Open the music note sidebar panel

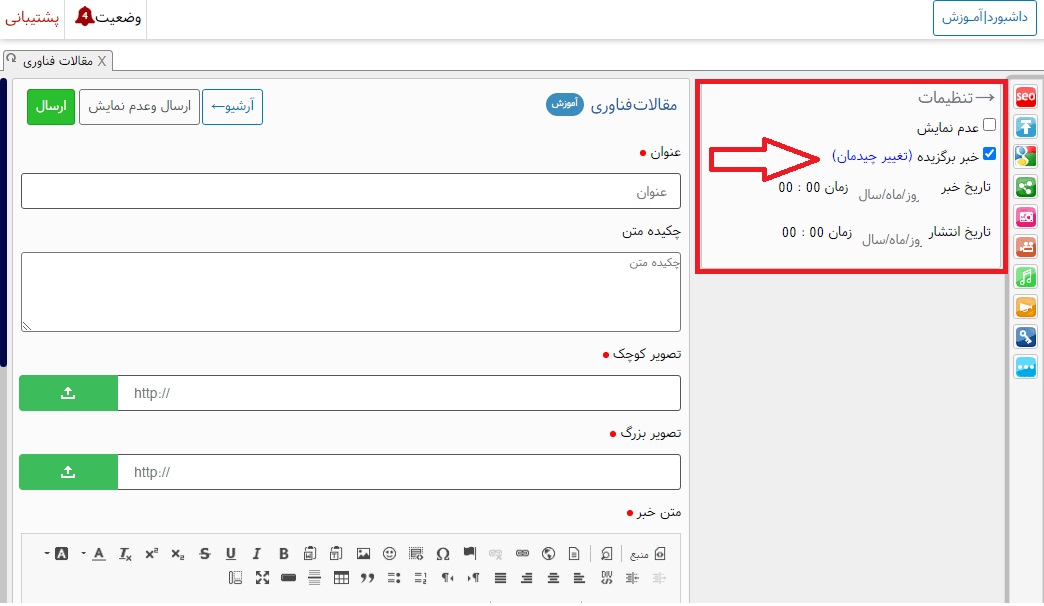pos(1025,277)
